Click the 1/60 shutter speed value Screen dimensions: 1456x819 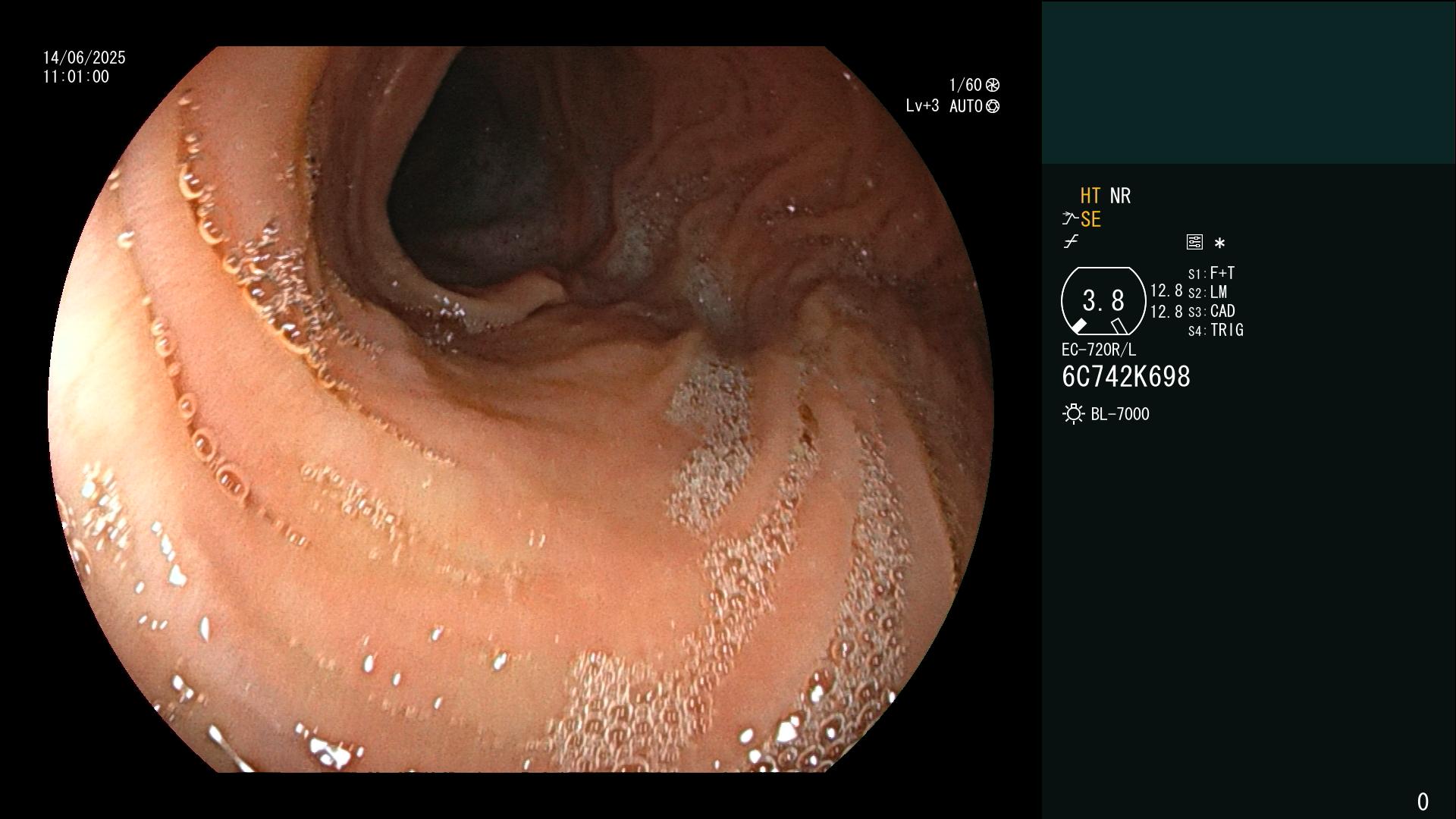tap(965, 85)
